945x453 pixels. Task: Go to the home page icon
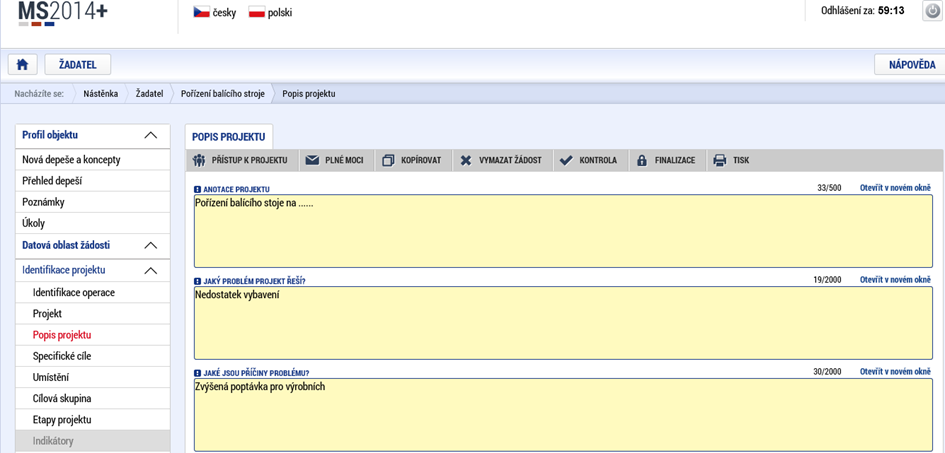pyautogui.click(x=22, y=65)
